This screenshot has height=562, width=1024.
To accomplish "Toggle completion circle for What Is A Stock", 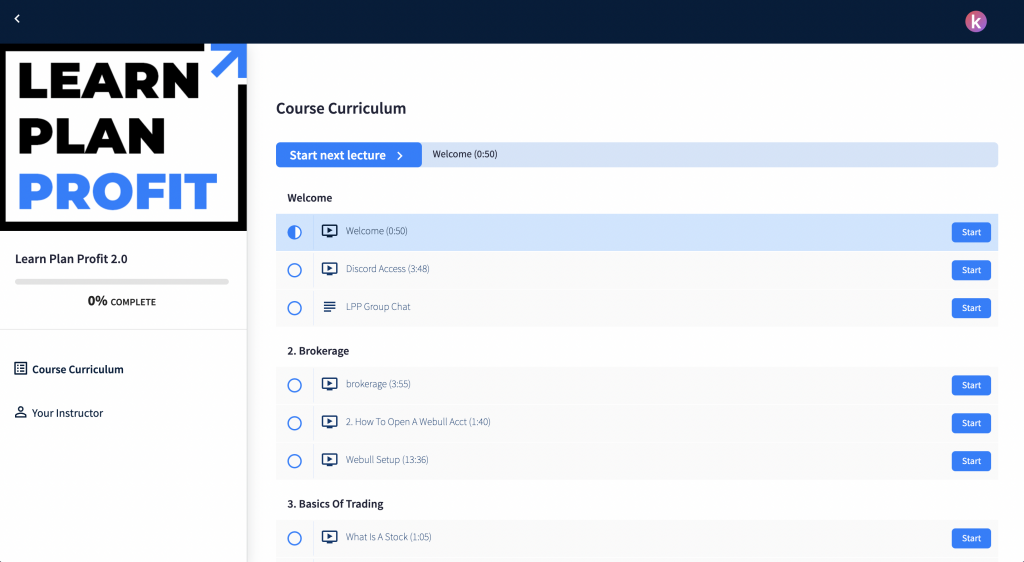I will pyautogui.click(x=295, y=538).
